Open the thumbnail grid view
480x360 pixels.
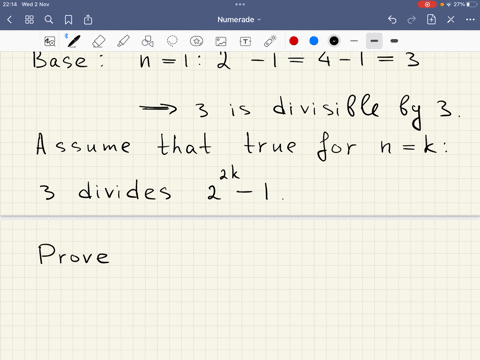29,20
